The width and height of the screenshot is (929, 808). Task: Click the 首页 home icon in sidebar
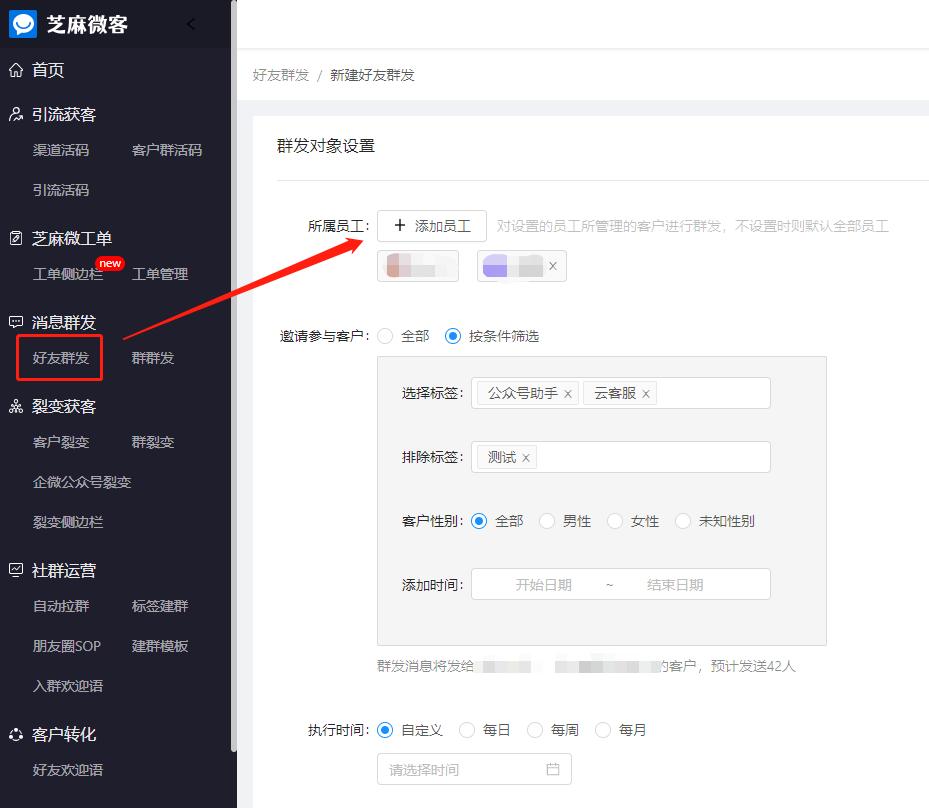pyautogui.click(x=15, y=70)
